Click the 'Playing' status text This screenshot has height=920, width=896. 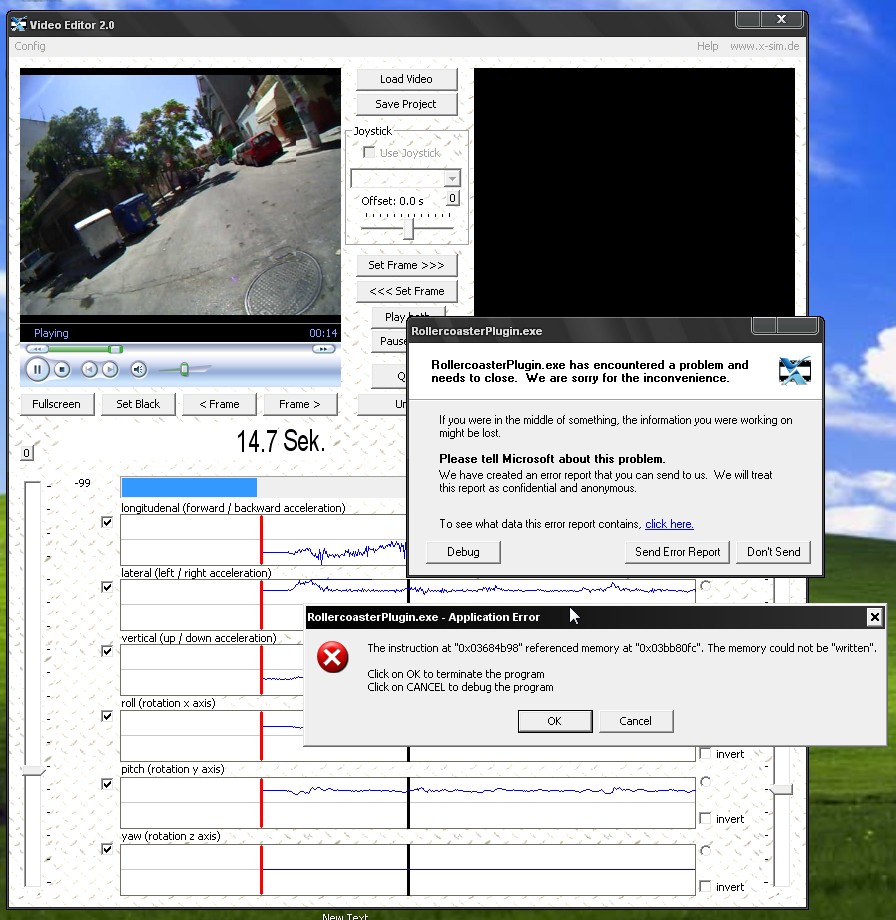[51, 333]
